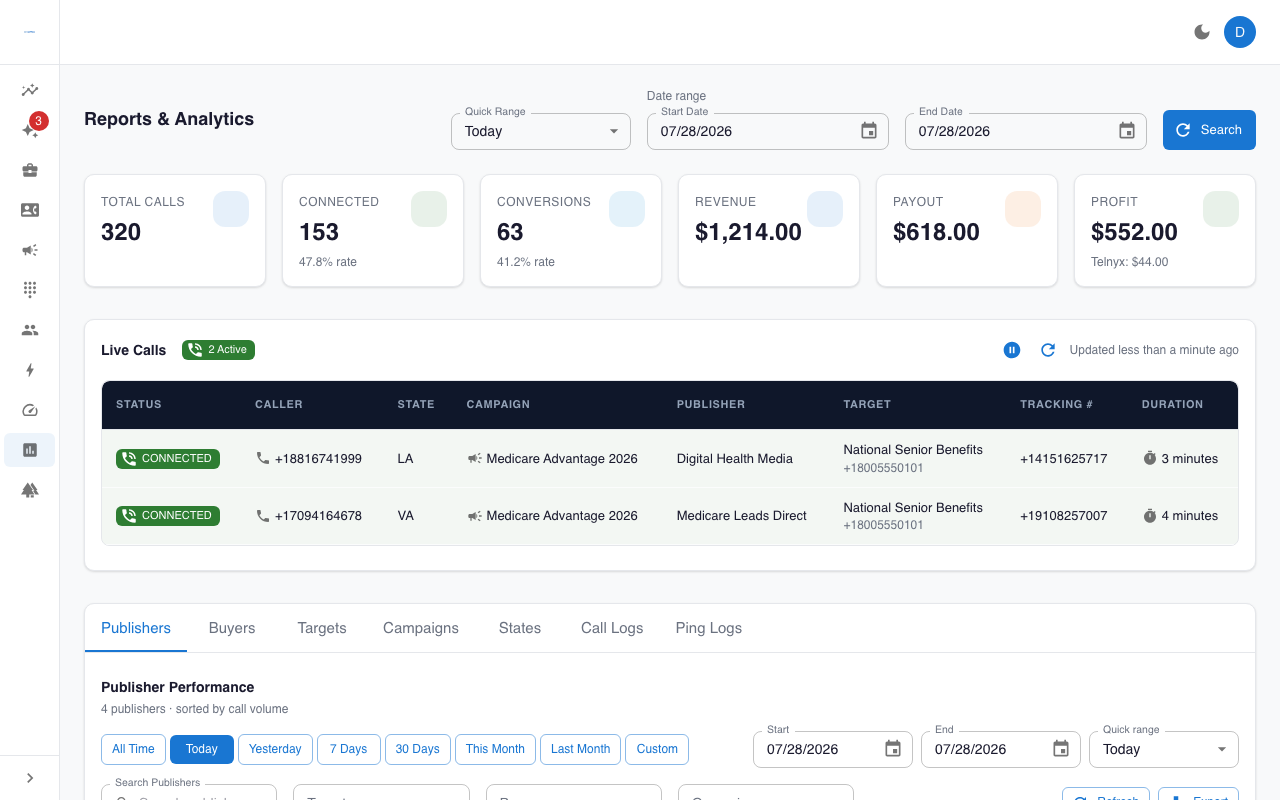Image resolution: width=1280 pixels, height=800 pixels.
Task: Click caller number +17094164678
Action: click(318, 516)
